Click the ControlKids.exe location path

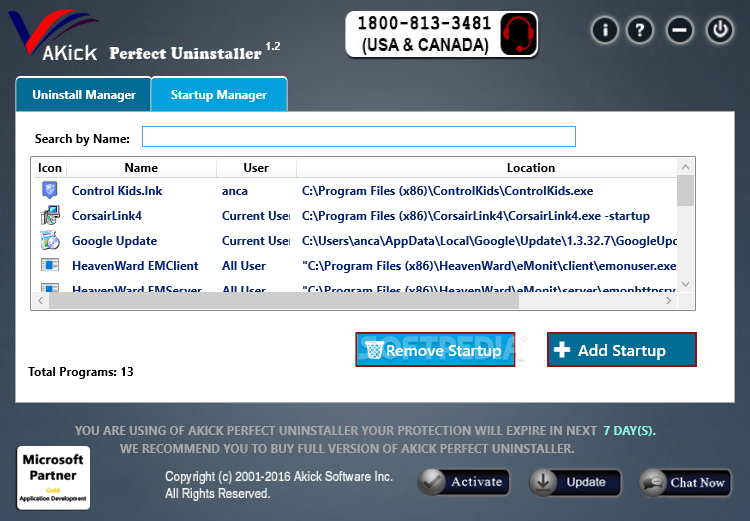click(x=447, y=190)
